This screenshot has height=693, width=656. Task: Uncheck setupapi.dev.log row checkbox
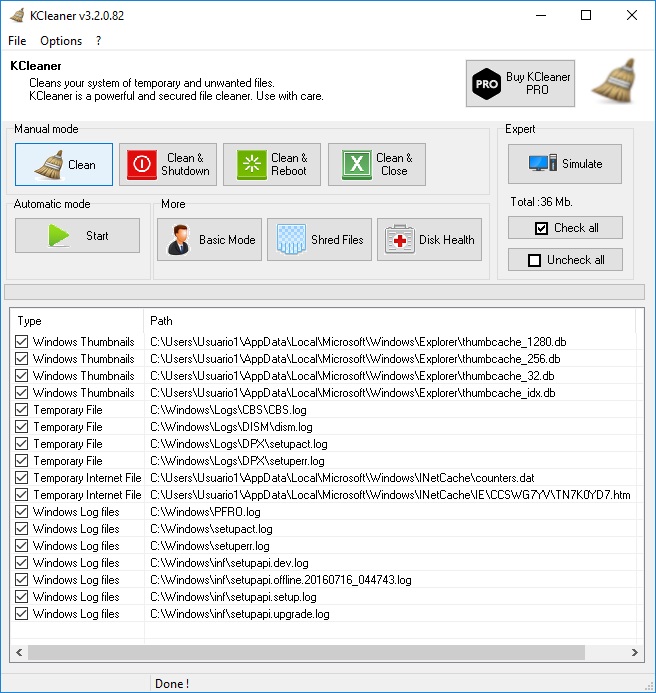[x=21, y=563]
